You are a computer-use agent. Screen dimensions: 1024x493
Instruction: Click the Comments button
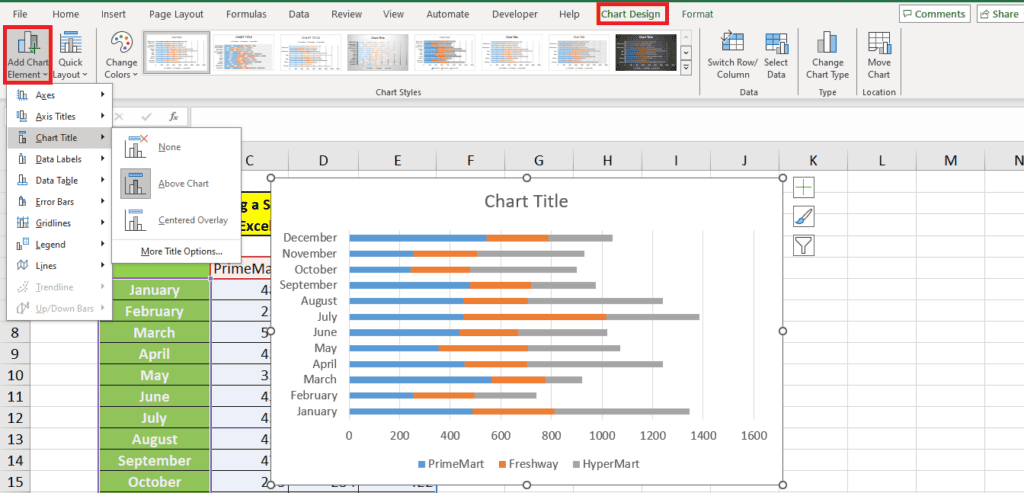coord(934,14)
